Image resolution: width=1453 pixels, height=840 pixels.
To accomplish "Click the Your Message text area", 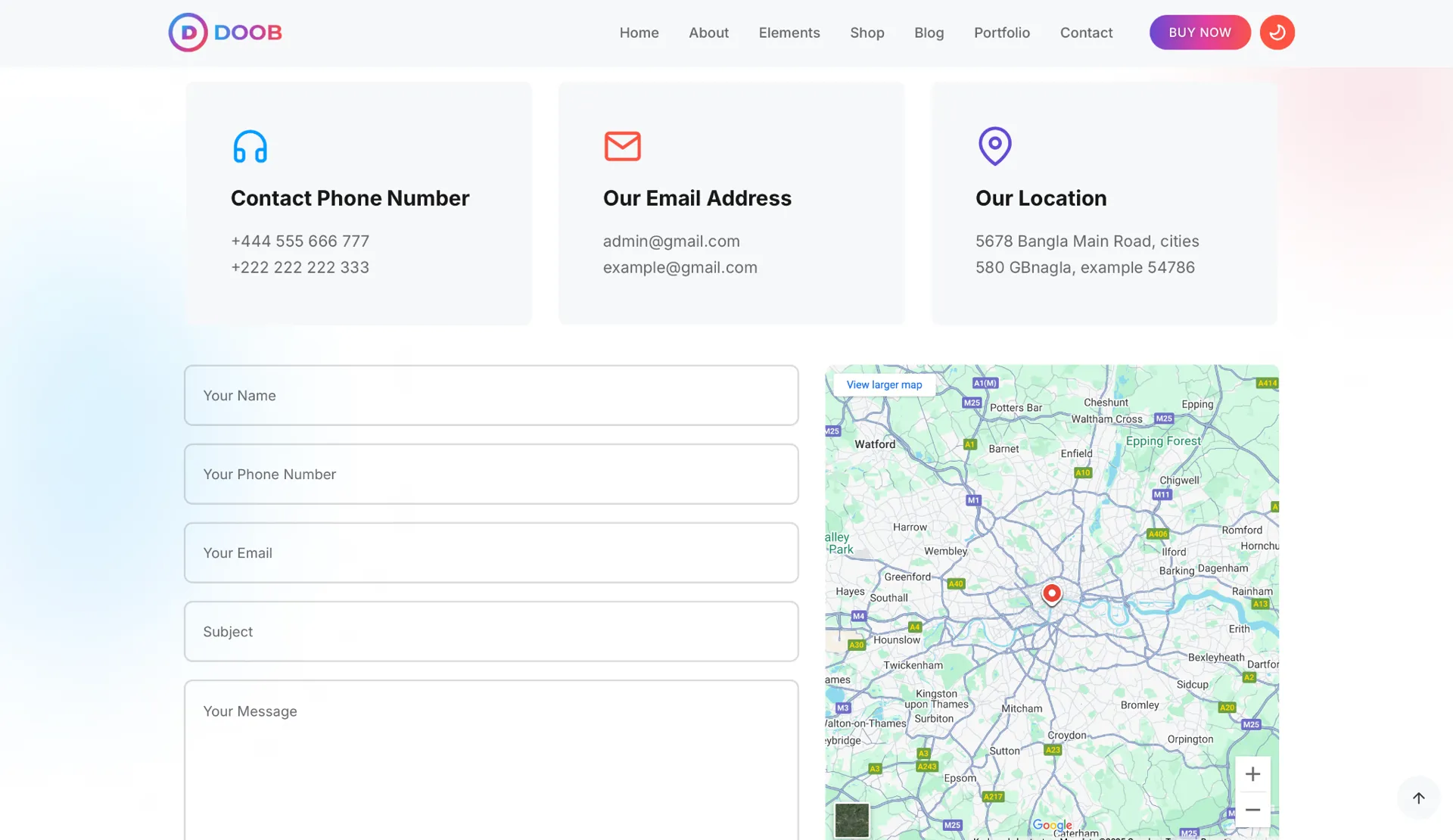I will [x=491, y=757].
